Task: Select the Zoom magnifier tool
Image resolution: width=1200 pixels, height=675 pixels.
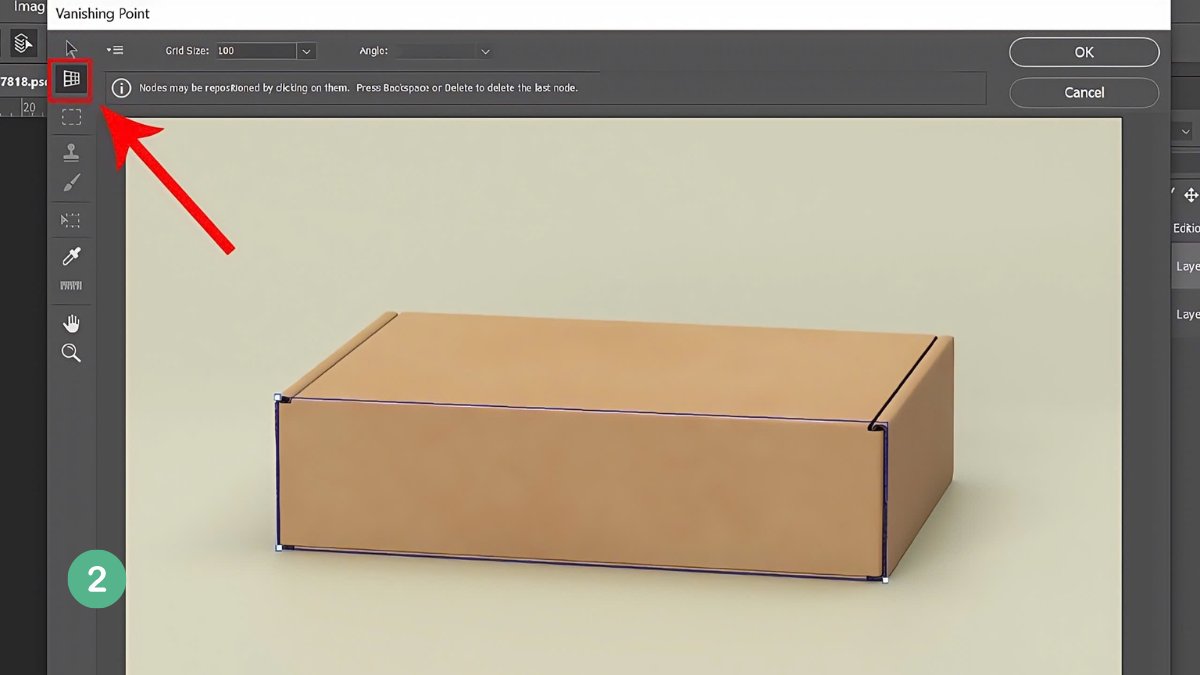Action: (71, 353)
